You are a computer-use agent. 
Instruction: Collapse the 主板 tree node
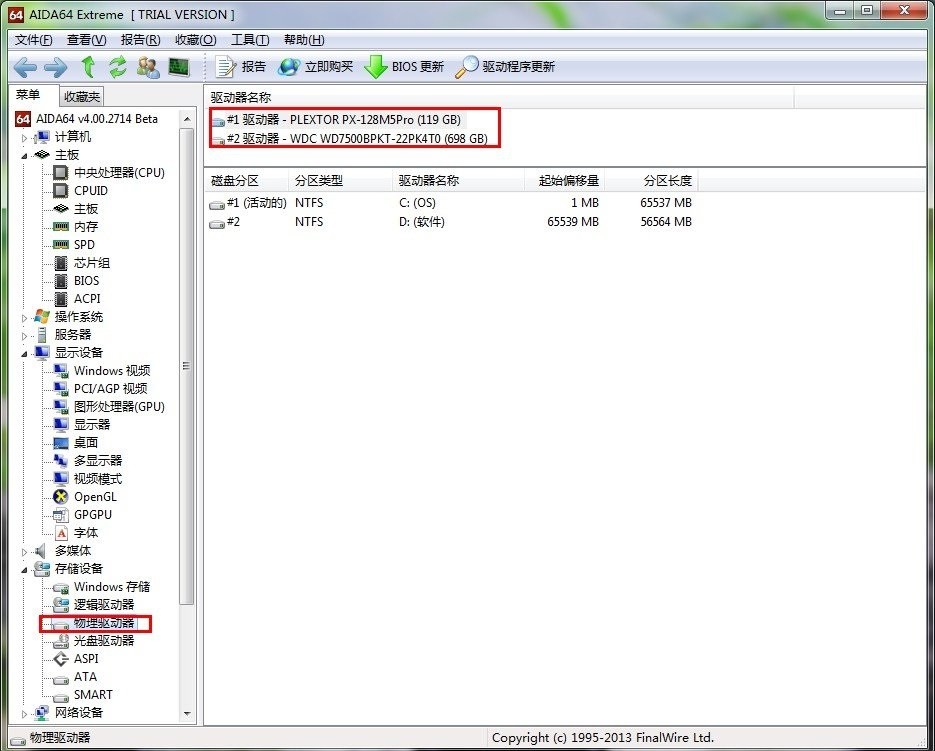coord(25,155)
